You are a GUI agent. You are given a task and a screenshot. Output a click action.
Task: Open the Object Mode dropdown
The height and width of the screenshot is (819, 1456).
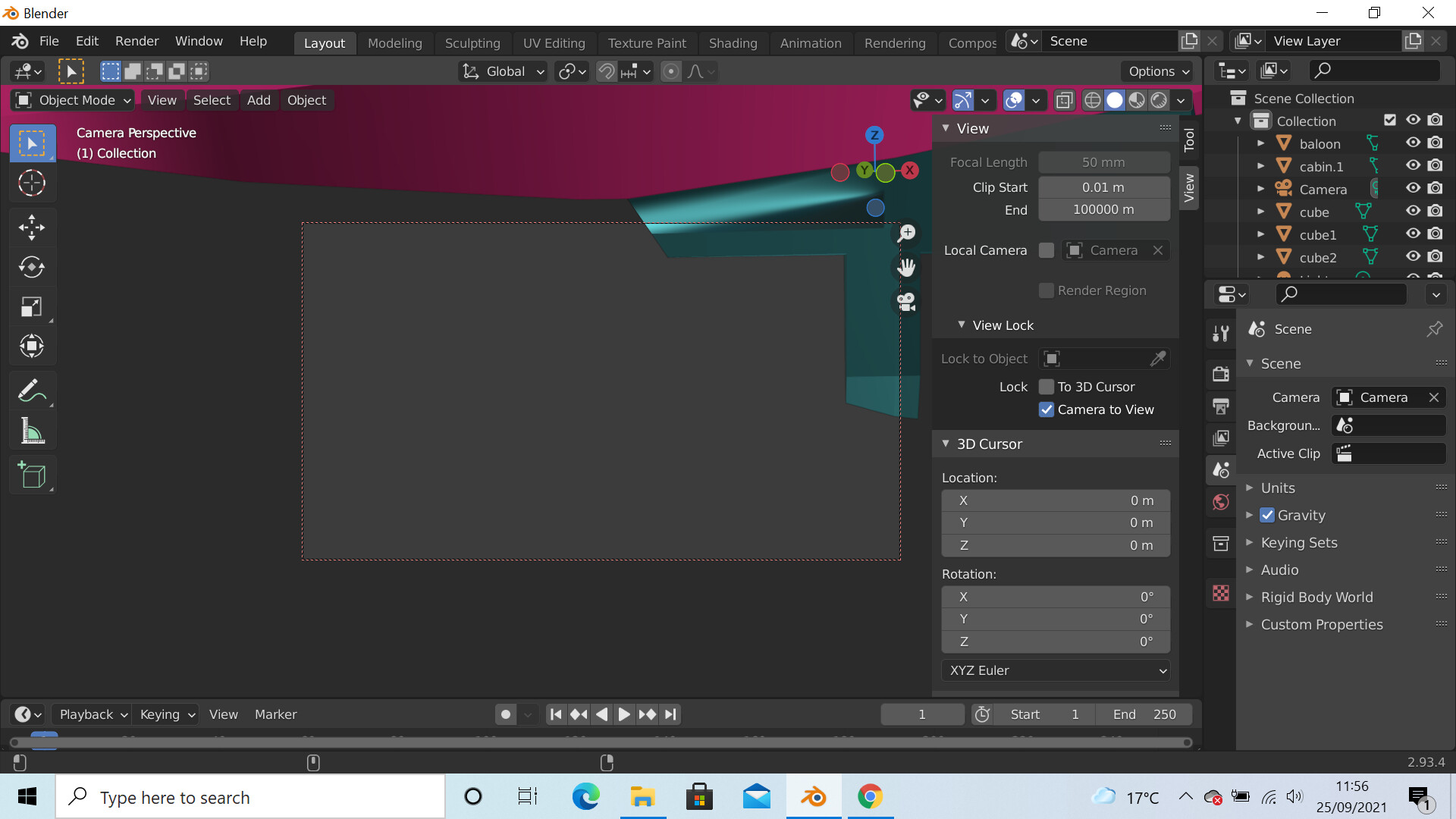click(x=71, y=99)
